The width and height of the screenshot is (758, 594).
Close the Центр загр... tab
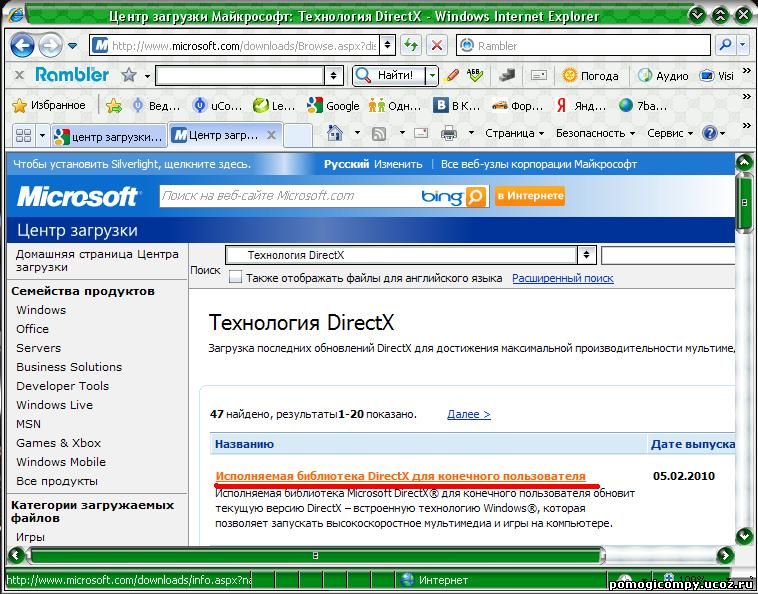(272, 135)
